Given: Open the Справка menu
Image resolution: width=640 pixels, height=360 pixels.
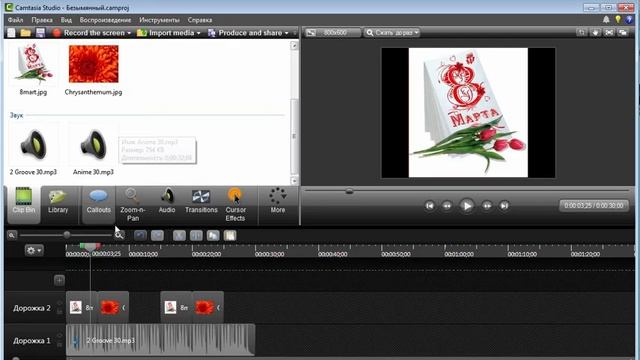Looking at the screenshot, I should tap(200, 20).
